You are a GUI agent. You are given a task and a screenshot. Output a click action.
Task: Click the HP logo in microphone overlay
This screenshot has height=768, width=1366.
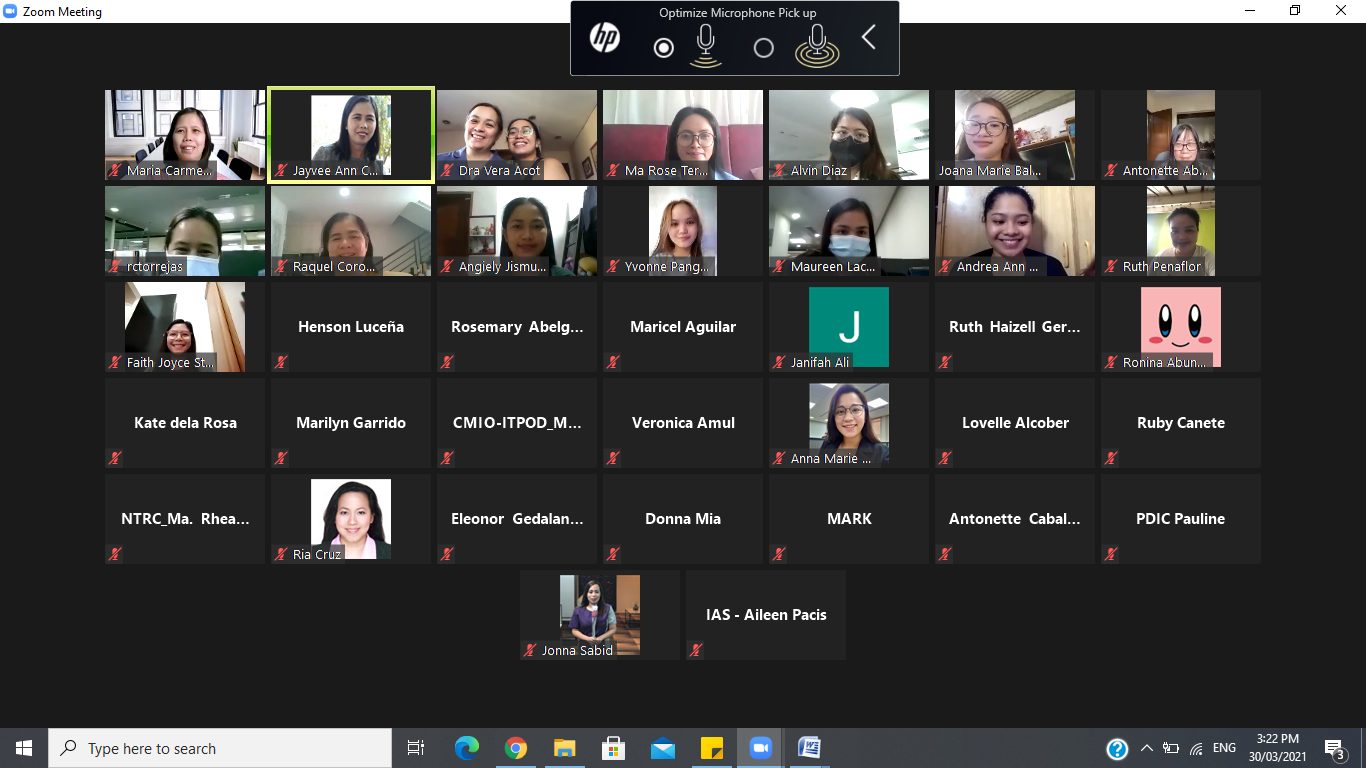(604, 39)
